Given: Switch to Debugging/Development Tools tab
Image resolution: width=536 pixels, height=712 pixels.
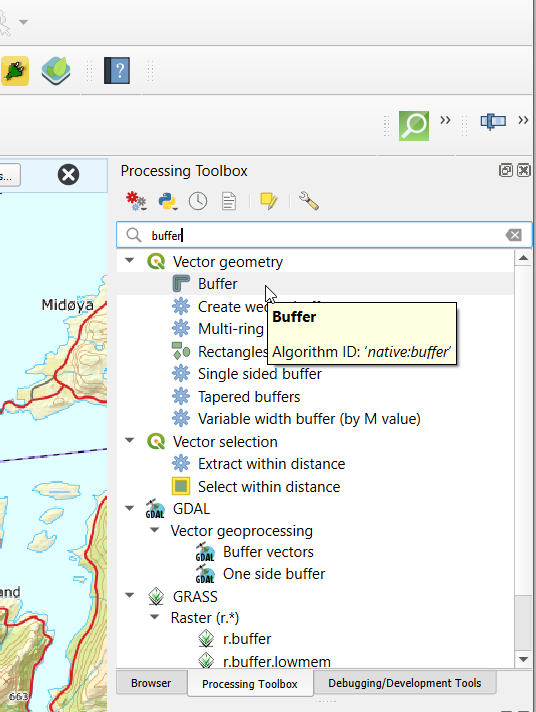Looking at the screenshot, I should (405, 683).
